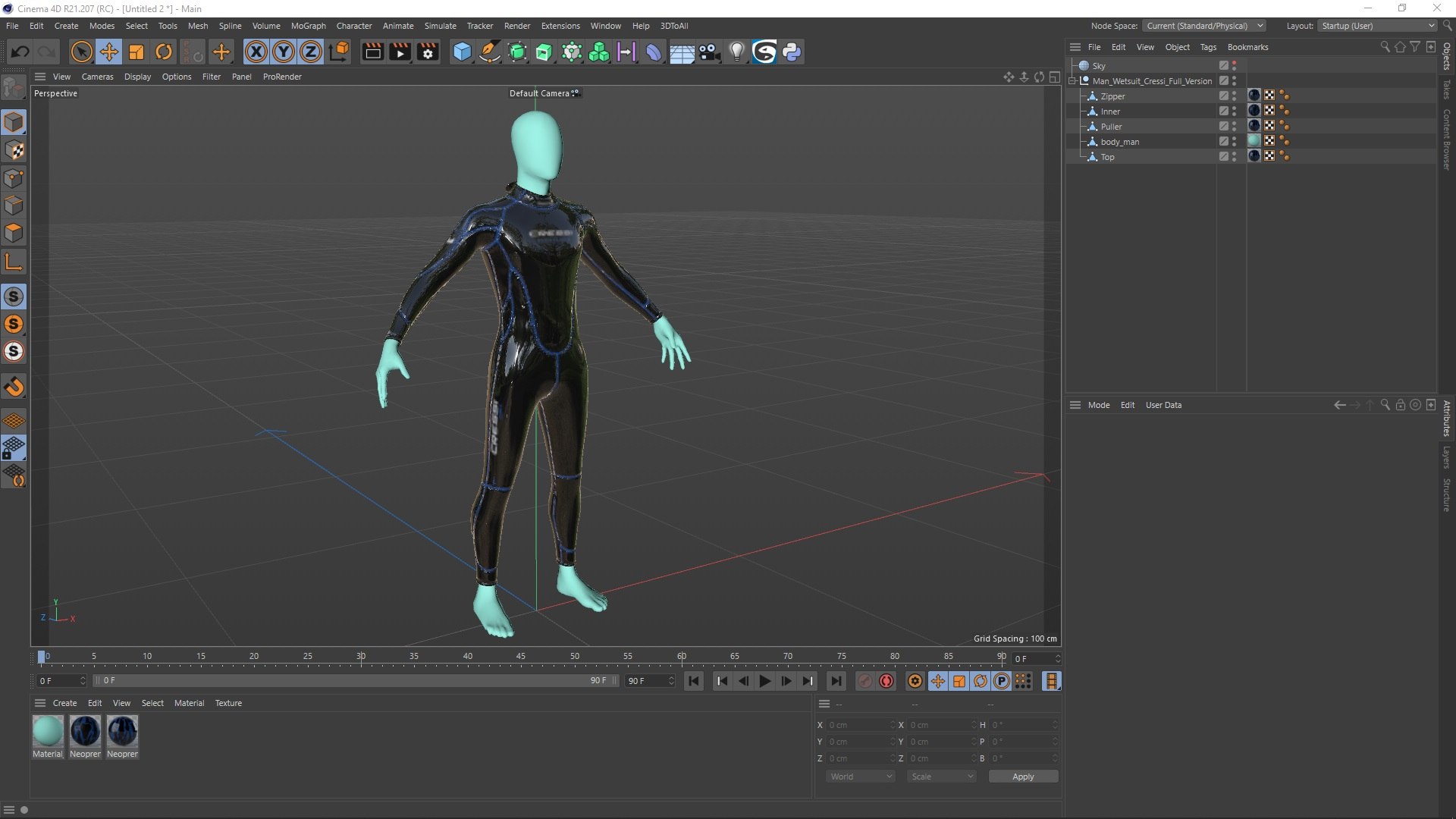
Task: Open the Object Manager Tags menu
Action: point(1208,47)
